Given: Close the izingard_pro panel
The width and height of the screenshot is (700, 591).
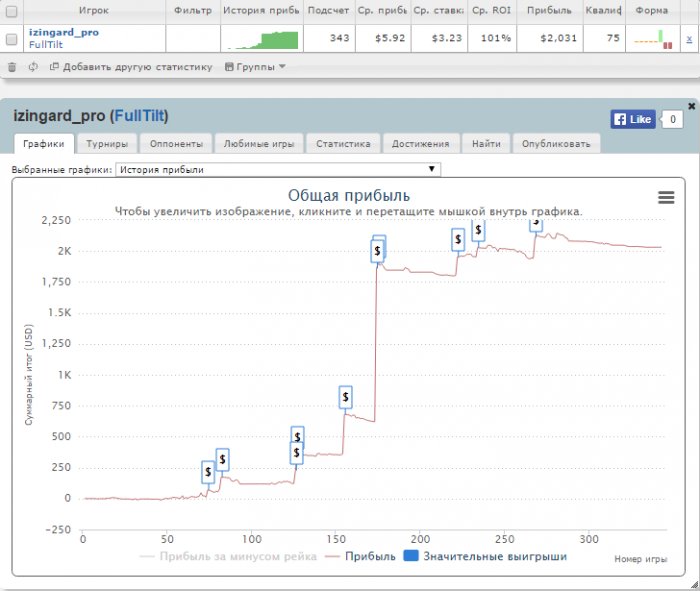Looking at the screenshot, I should (692, 106).
